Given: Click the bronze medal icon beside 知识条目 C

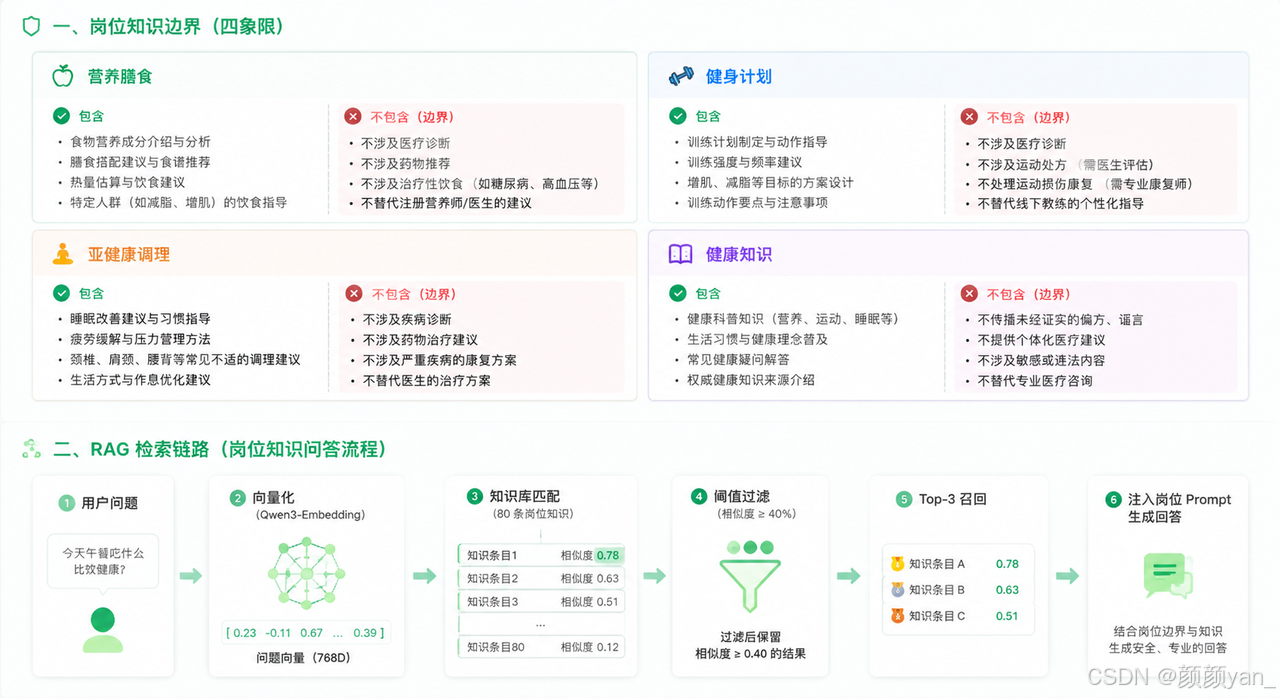Looking at the screenshot, I should pos(897,616).
